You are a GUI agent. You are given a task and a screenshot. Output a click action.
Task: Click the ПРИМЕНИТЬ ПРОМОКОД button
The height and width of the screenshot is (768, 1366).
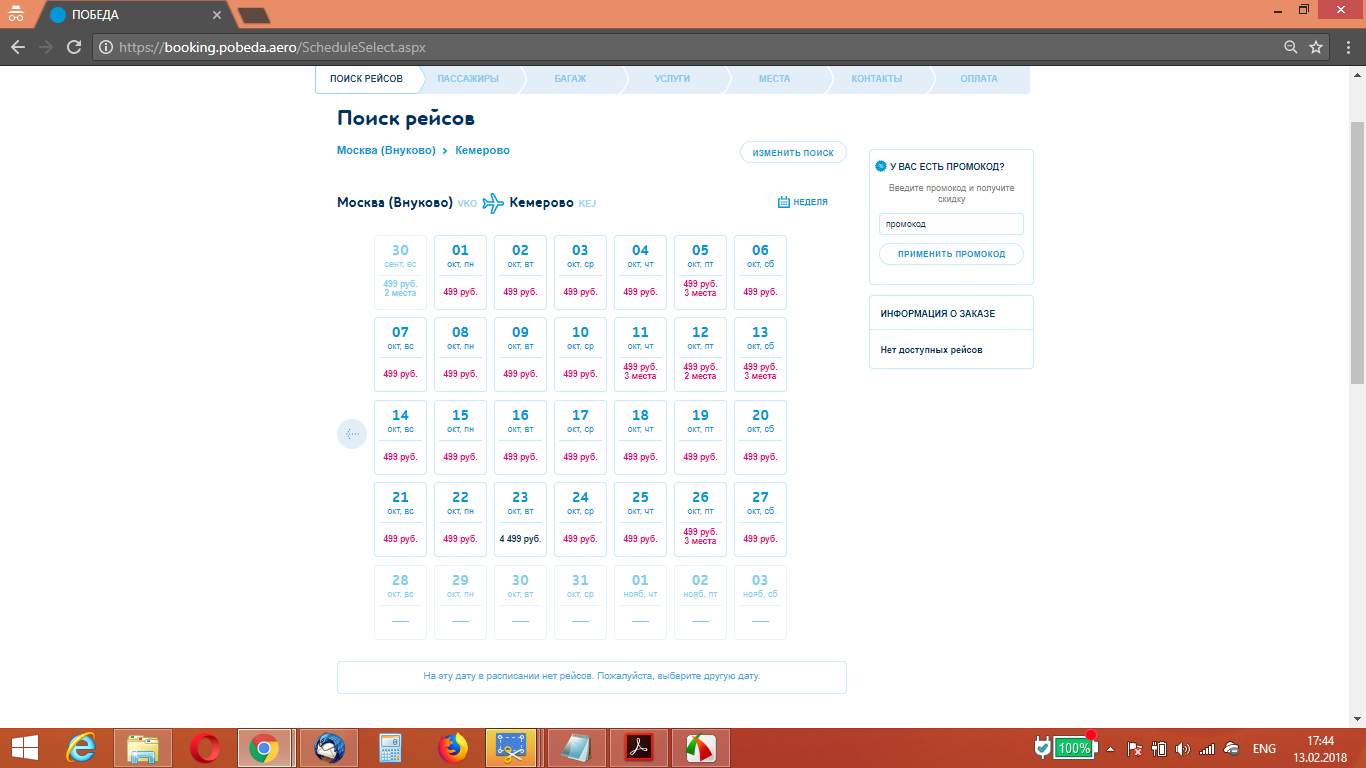tap(951, 254)
